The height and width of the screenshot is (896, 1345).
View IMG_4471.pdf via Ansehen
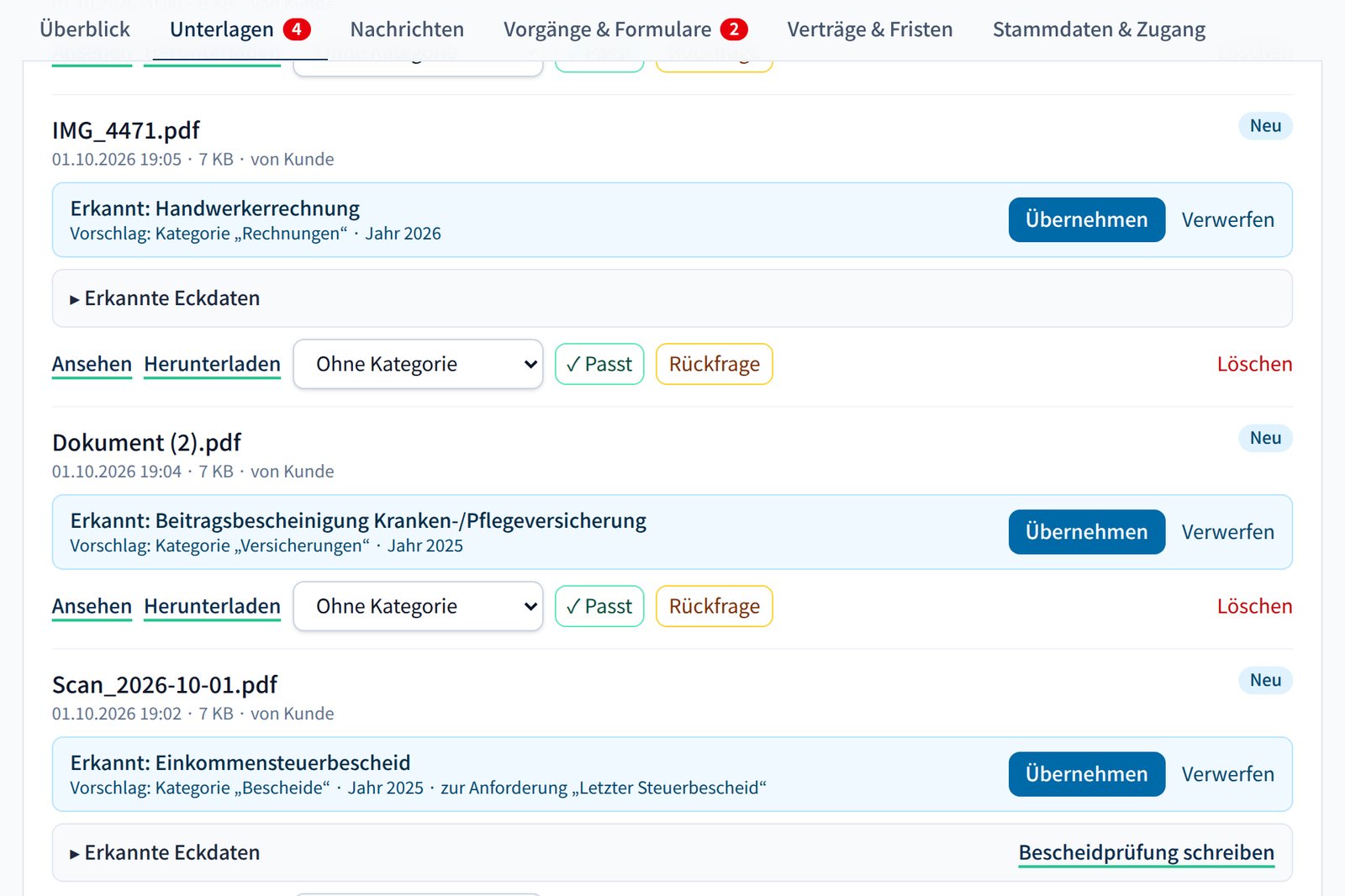click(92, 364)
